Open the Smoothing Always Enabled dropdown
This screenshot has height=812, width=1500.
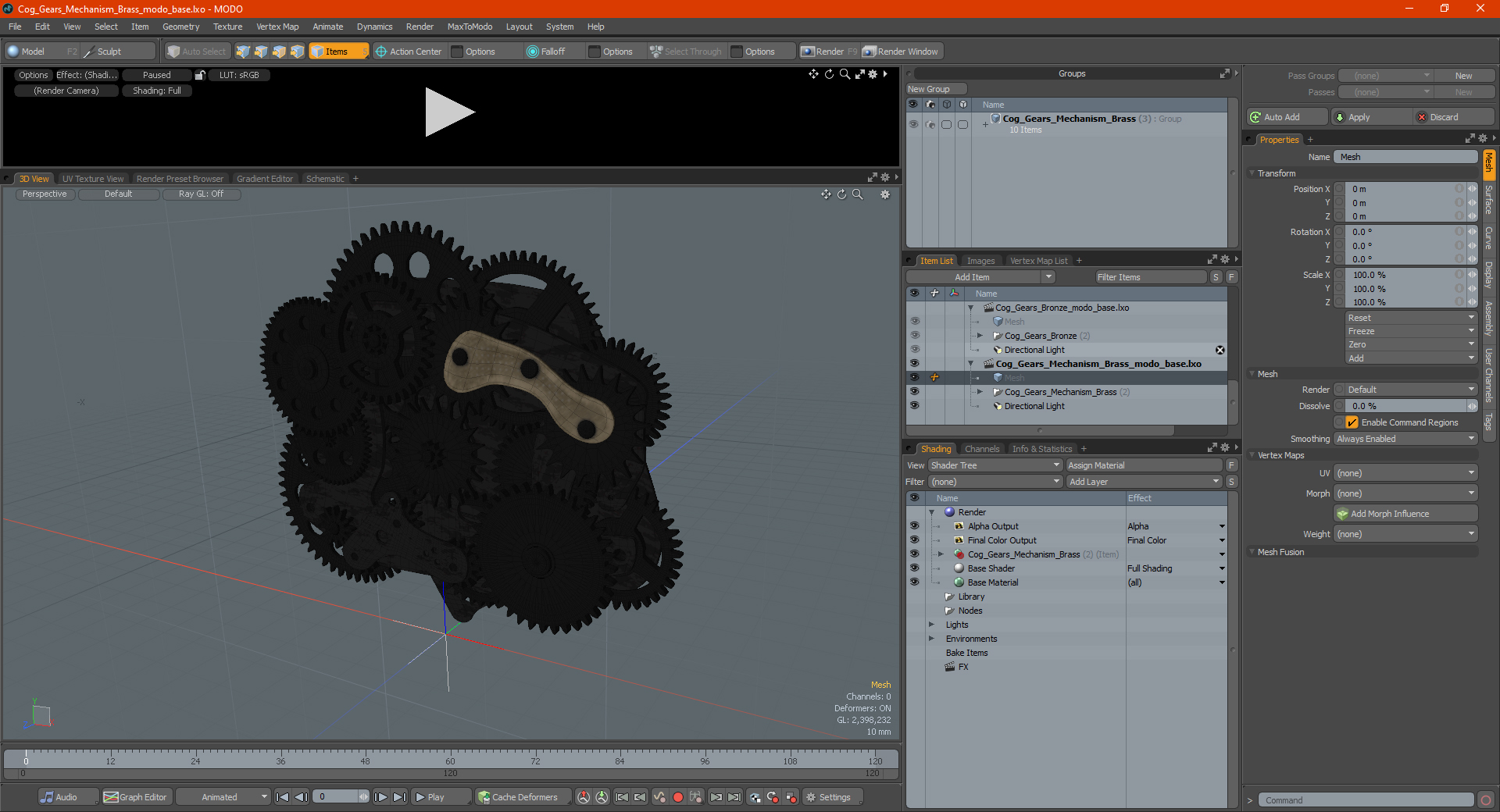click(x=1405, y=439)
